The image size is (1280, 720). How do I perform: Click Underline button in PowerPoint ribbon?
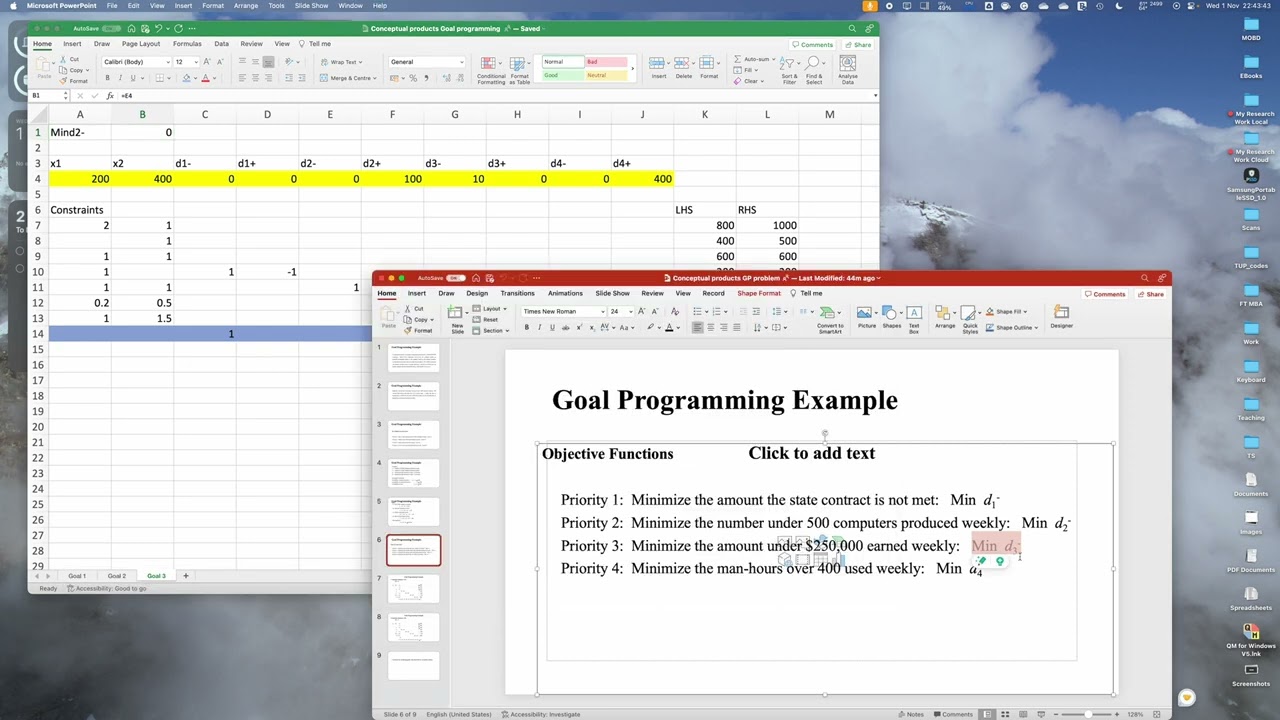(550, 327)
